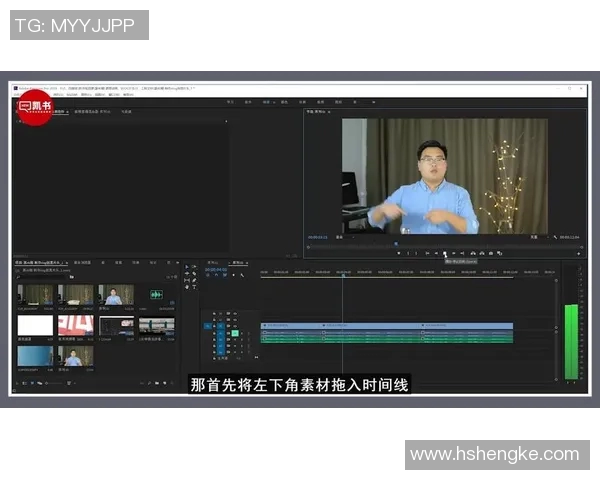Step back one frame in Program Monitor
600x480 pixels.
point(436,253)
